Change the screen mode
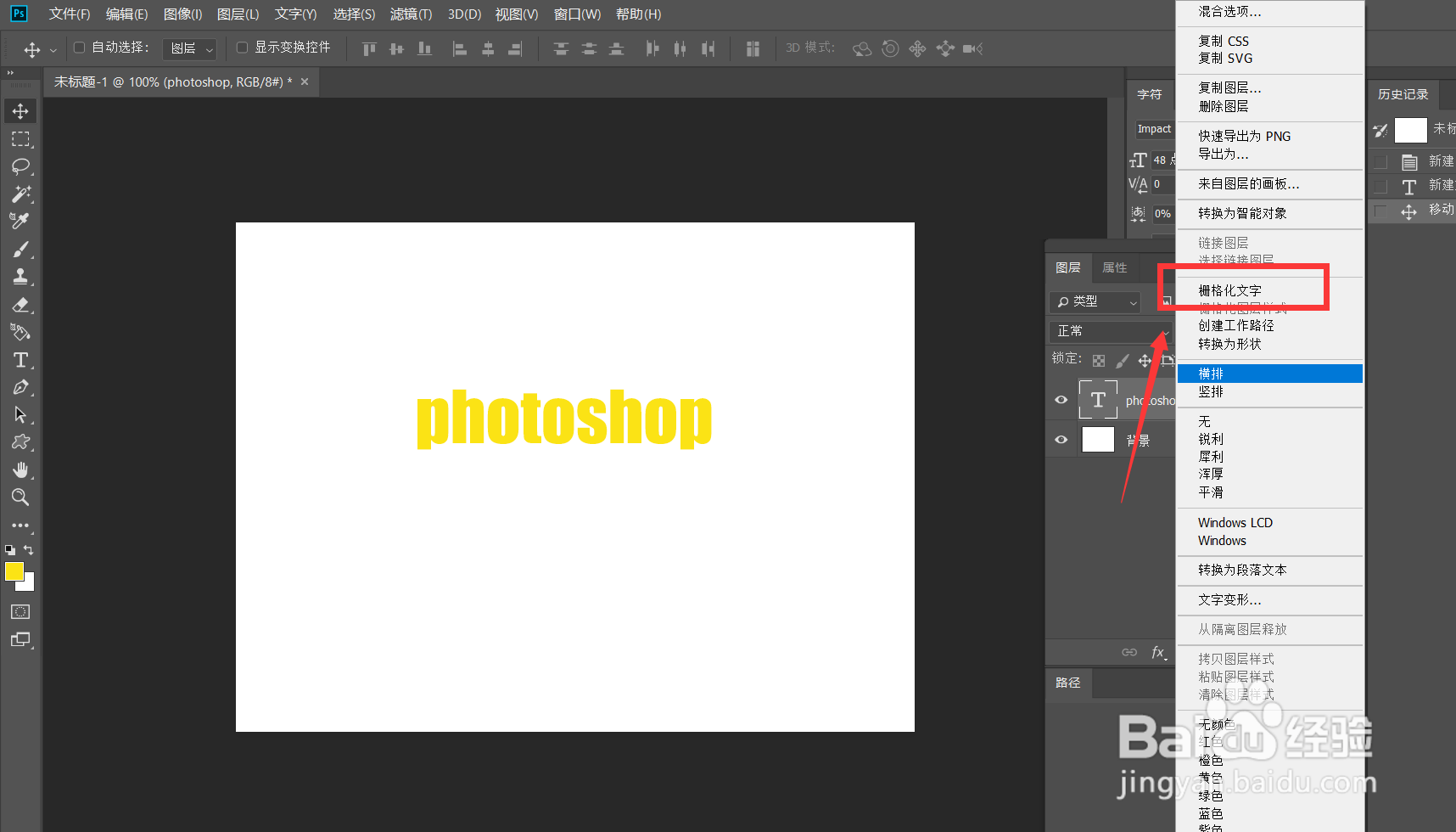This screenshot has width=1456, height=832. (x=20, y=639)
